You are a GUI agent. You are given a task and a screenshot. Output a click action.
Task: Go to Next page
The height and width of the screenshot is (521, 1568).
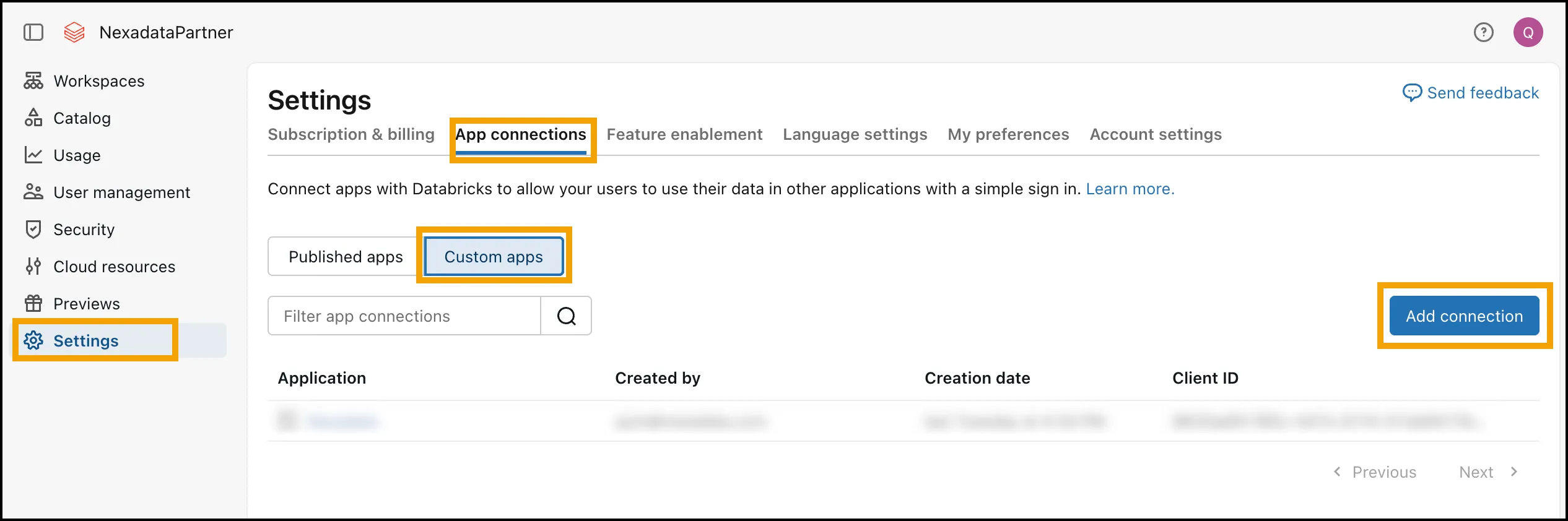pyautogui.click(x=1489, y=472)
